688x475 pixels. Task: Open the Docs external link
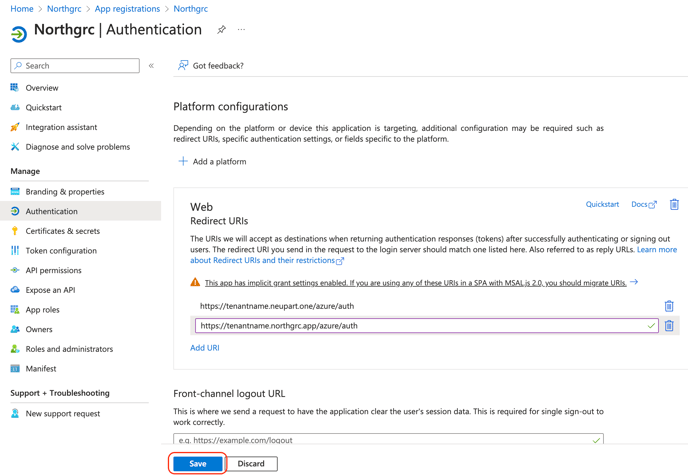pos(643,204)
